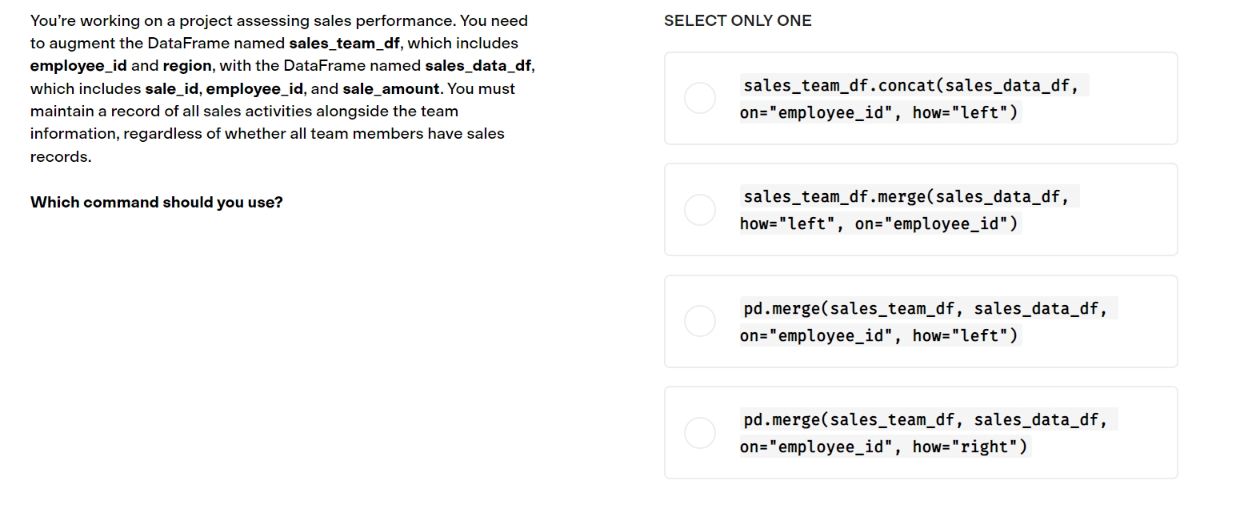
Task: Click the "Which command should you use?" prompt
Action: click(x=157, y=202)
